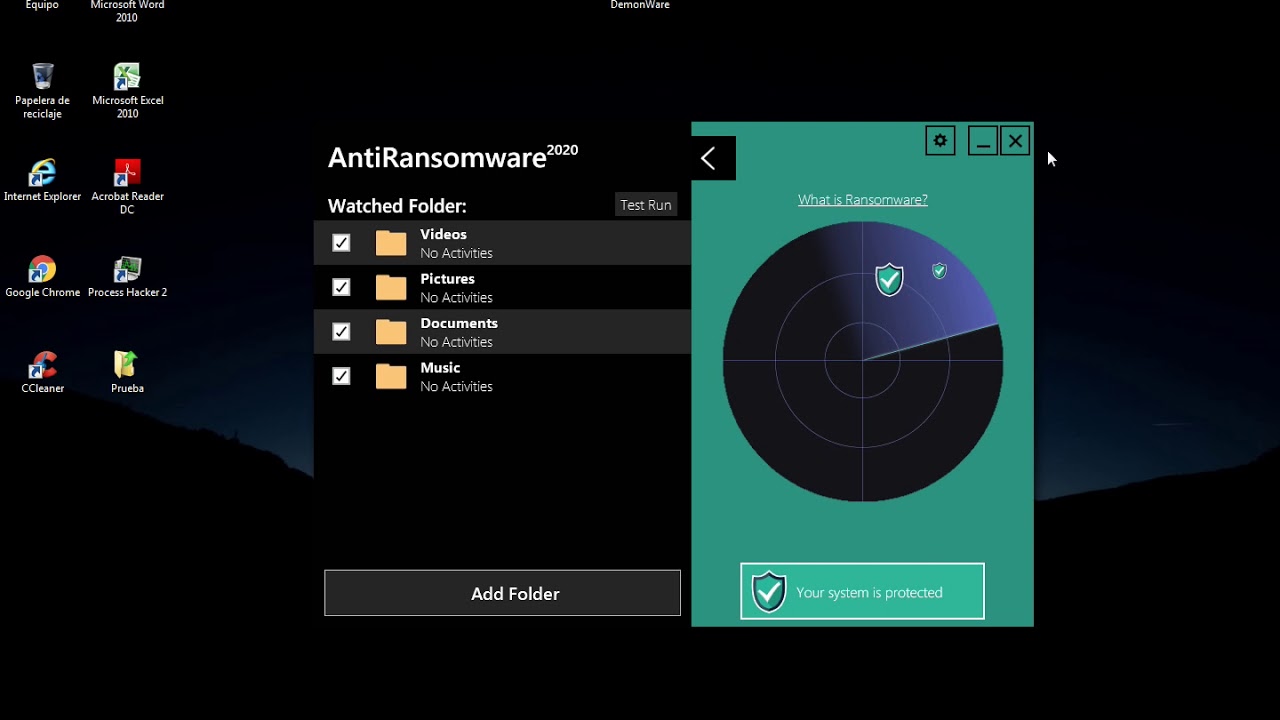This screenshot has height=720, width=1280.
Task: Click the Watched Folder heading
Action: 397,206
